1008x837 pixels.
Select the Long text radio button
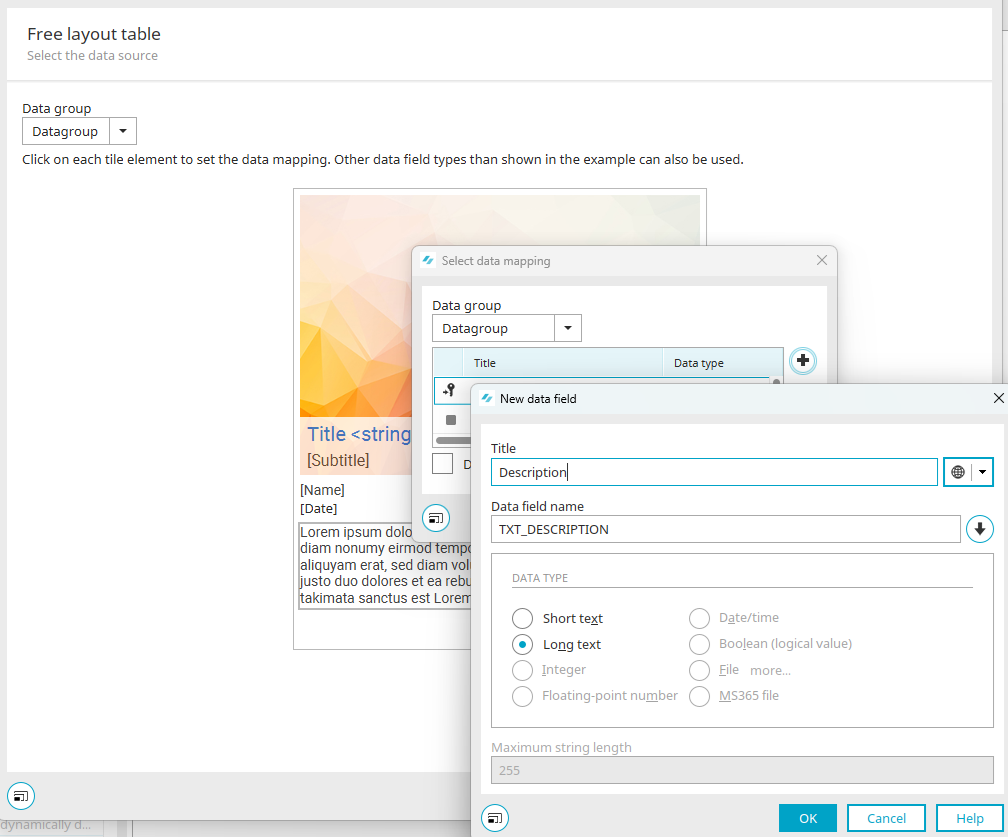(523, 645)
